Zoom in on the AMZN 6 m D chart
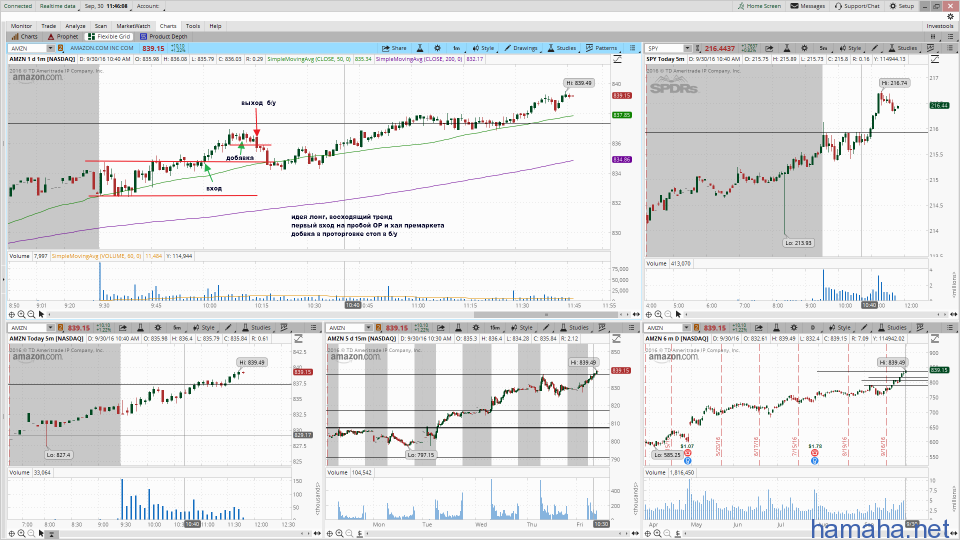The height and width of the screenshot is (540, 960). tap(658, 533)
